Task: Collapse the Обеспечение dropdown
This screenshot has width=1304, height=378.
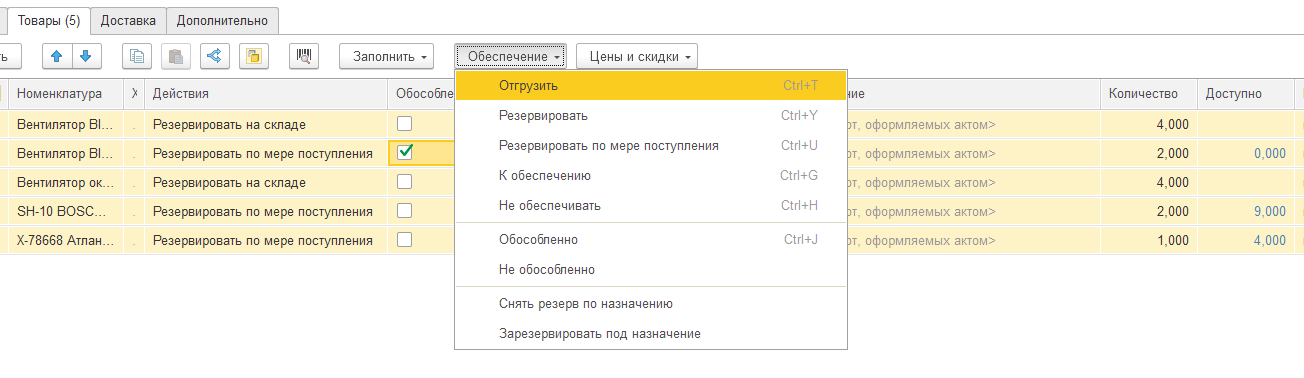Action: coord(511,57)
